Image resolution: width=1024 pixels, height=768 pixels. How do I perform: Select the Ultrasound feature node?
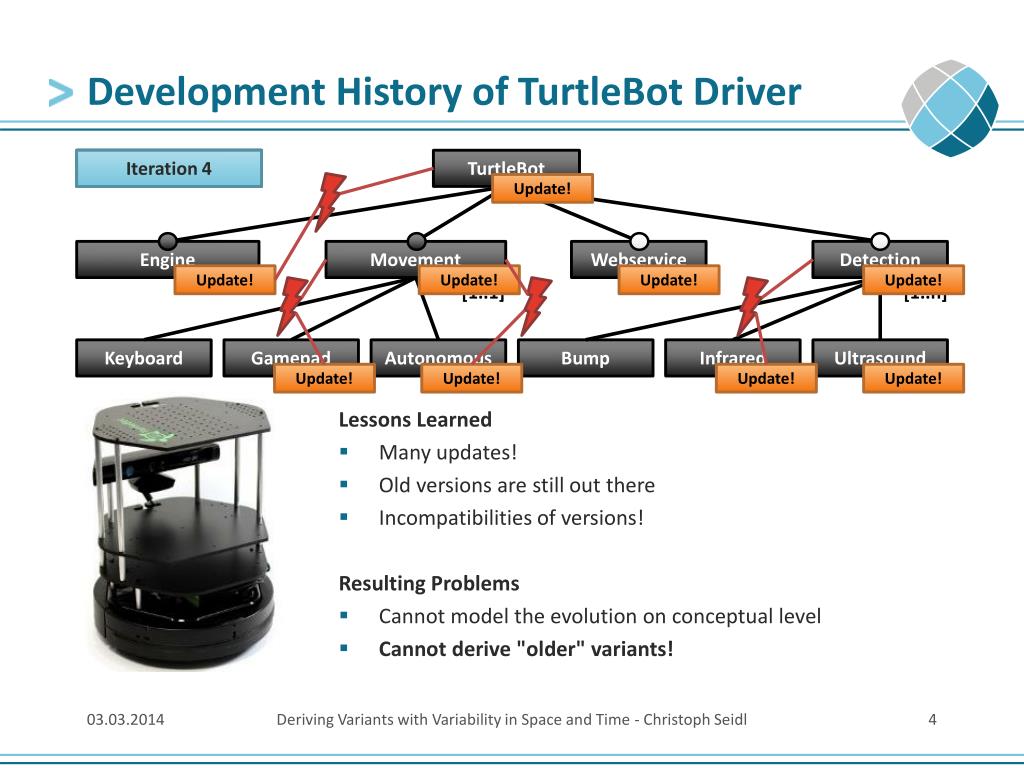(x=880, y=358)
